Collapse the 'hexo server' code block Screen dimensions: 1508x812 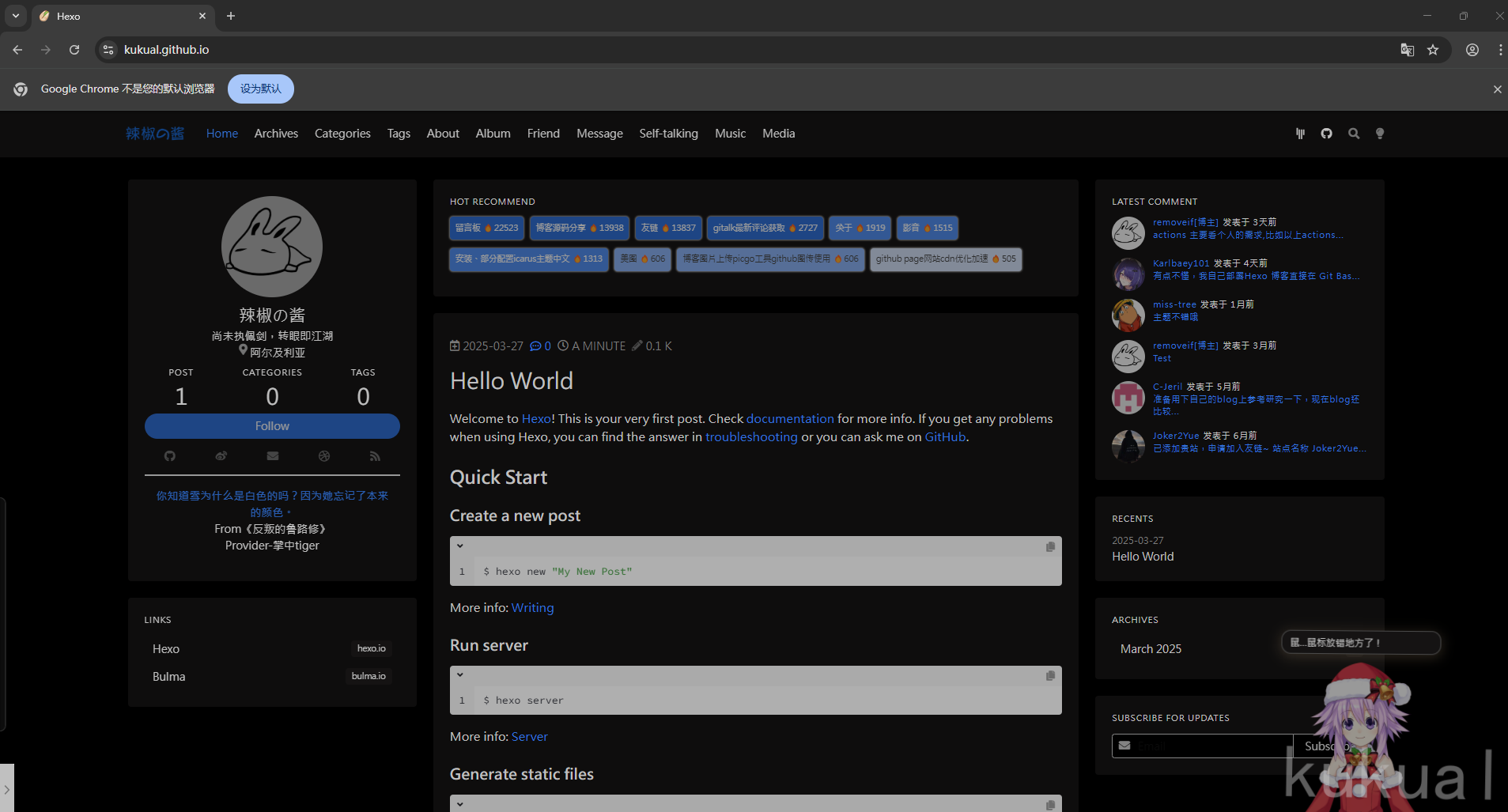tap(460, 675)
